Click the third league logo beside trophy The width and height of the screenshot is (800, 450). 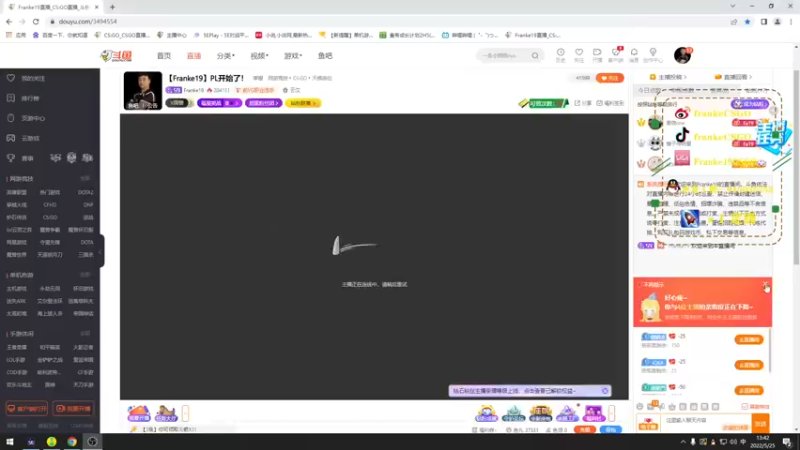[x=87, y=158]
